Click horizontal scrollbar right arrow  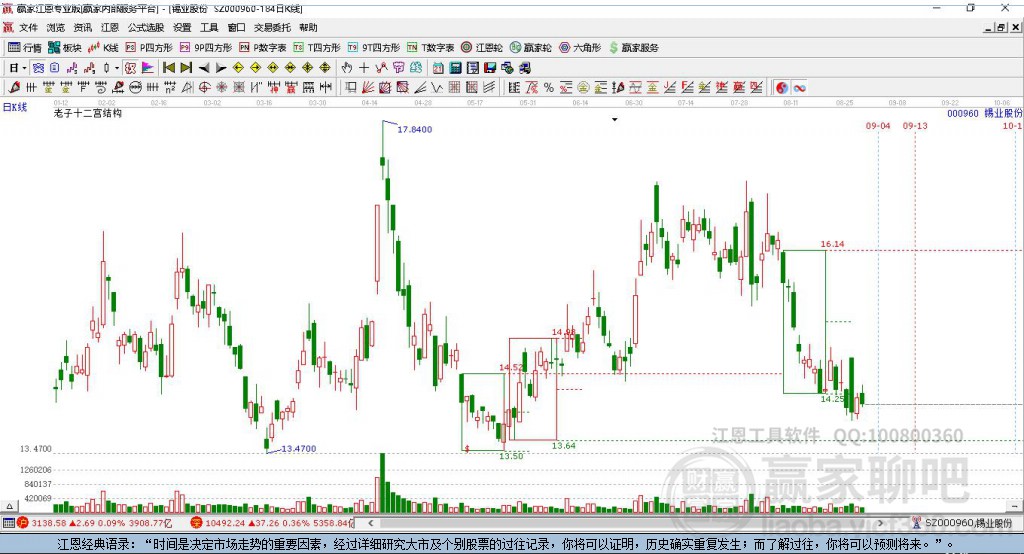[880, 523]
